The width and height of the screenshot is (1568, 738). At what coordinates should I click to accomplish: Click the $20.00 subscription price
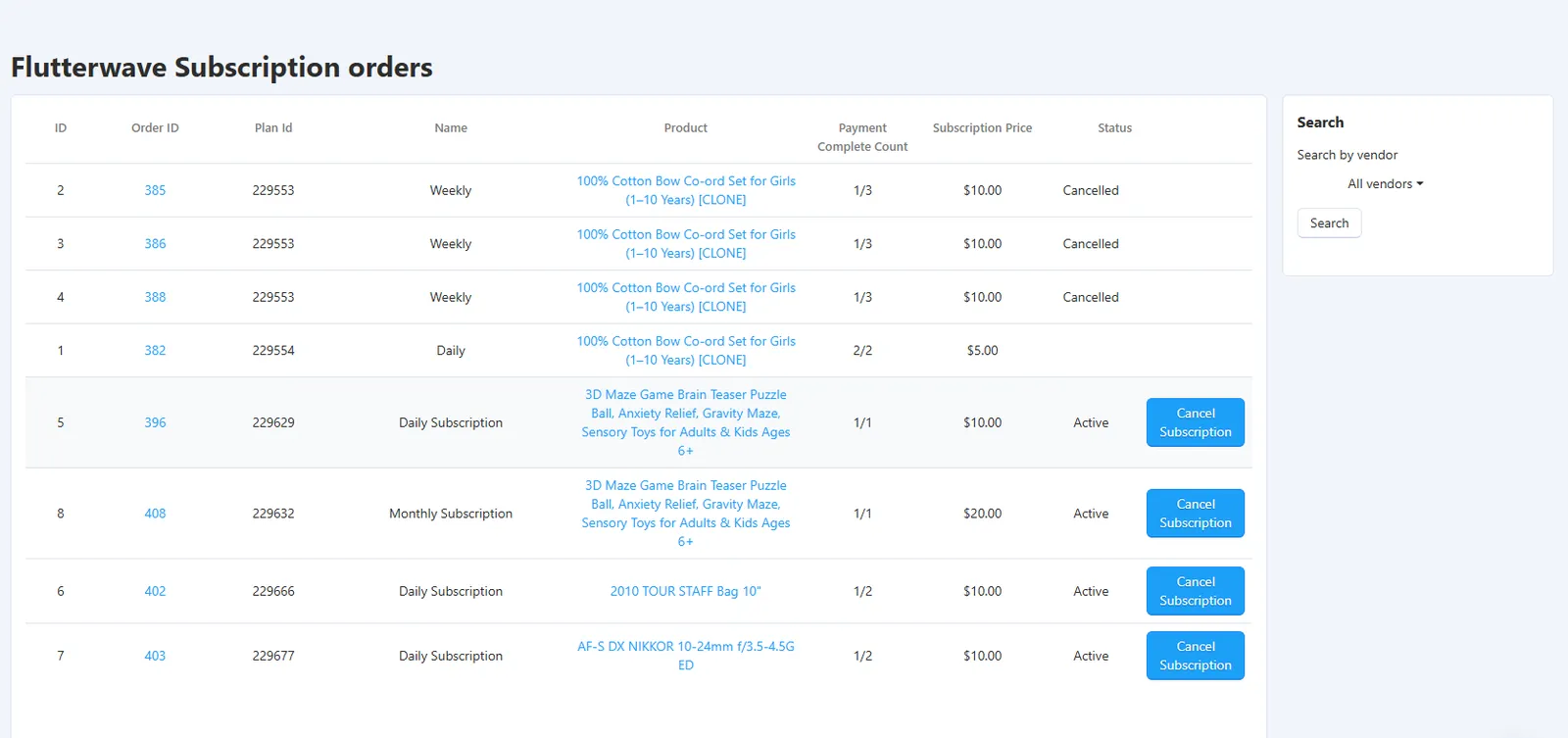982,514
